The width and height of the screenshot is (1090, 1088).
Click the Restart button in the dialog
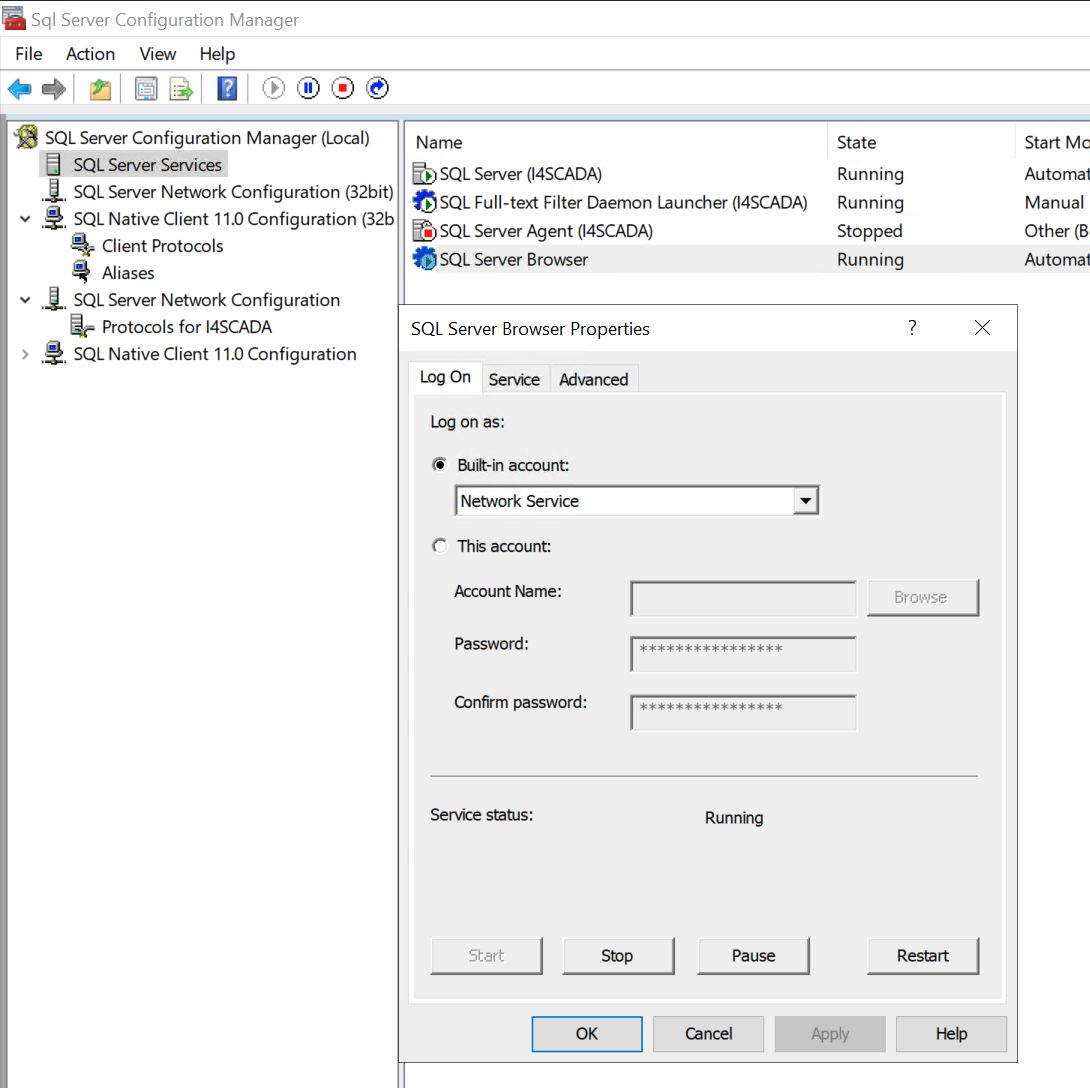click(x=922, y=955)
